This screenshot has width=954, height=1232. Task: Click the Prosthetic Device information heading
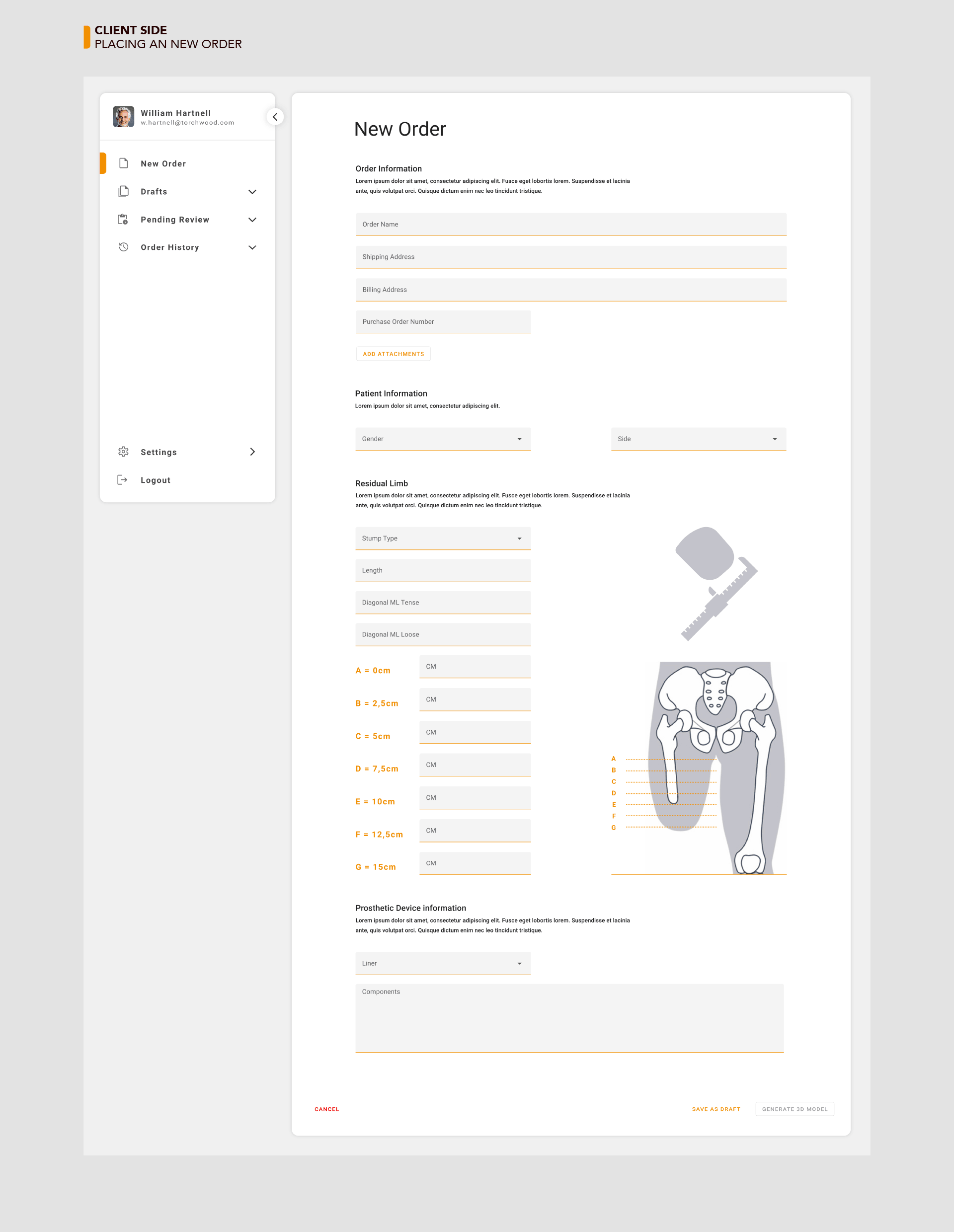(x=411, y=908)
